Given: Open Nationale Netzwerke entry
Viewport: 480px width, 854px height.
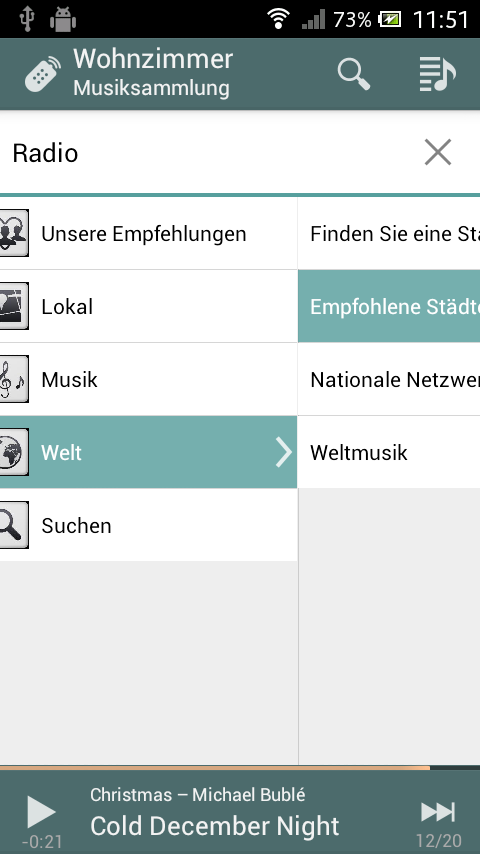Looking at the screenshot, I should 389,379.
